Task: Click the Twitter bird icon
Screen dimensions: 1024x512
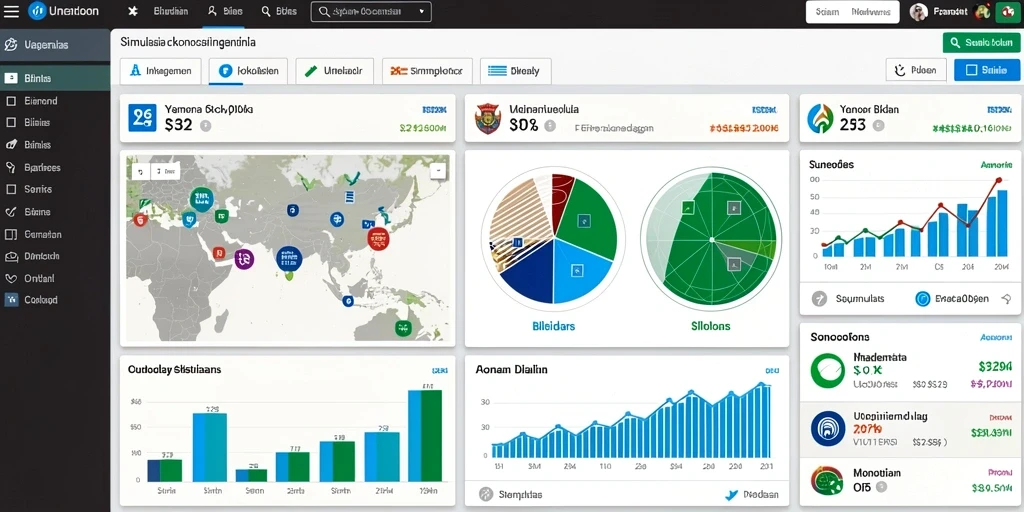Action: pos(731,495)
